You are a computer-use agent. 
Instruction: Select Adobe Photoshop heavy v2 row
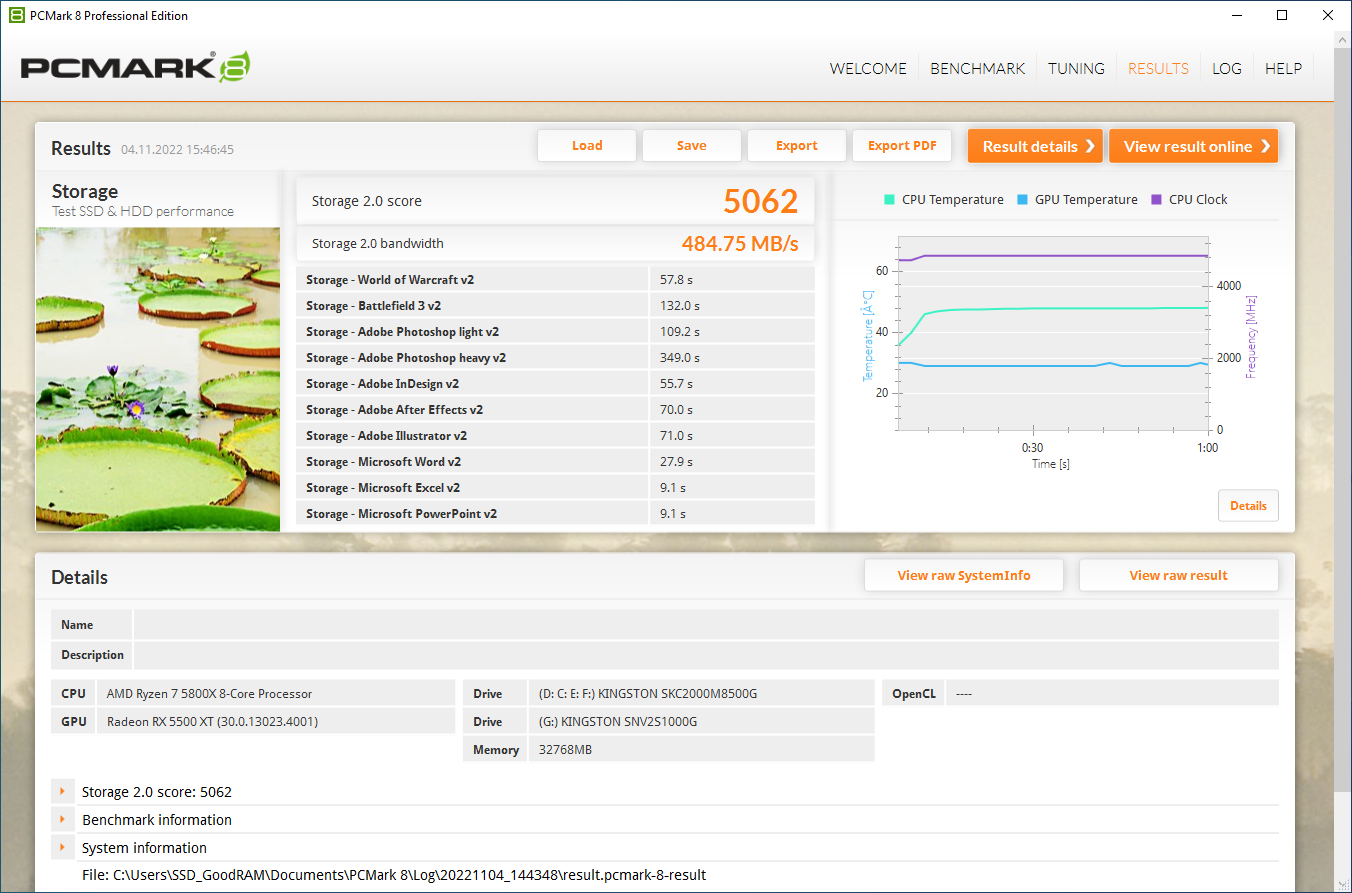tap(555, 358)
